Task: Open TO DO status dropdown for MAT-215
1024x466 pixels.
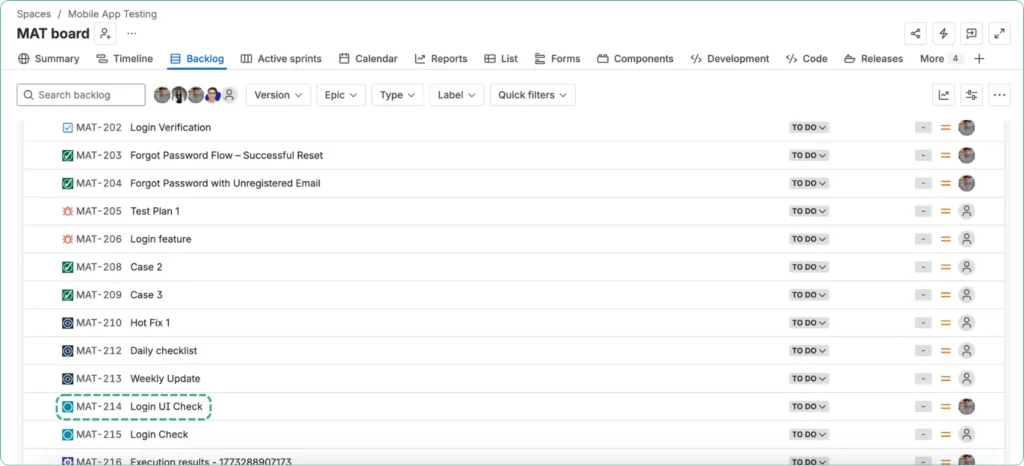Action: (x=809, y=434)
